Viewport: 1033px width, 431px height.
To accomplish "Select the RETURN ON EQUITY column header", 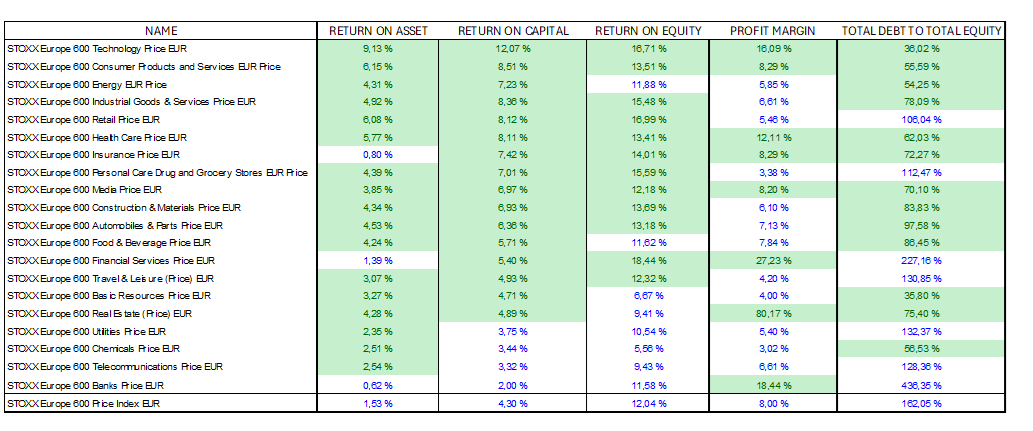I will point(648,31).
